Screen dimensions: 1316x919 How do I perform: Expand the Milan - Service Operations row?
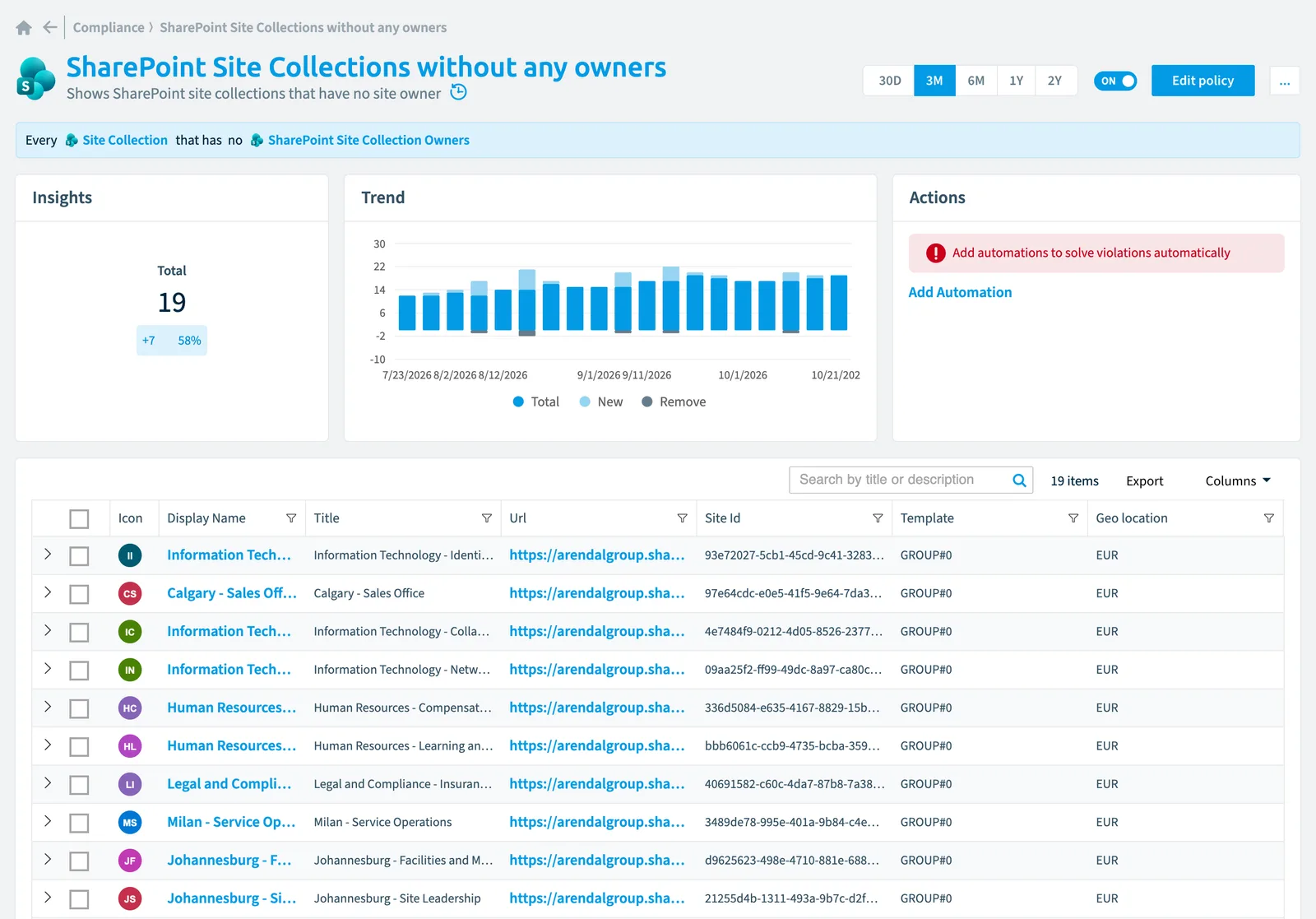(x=48, y=821)
